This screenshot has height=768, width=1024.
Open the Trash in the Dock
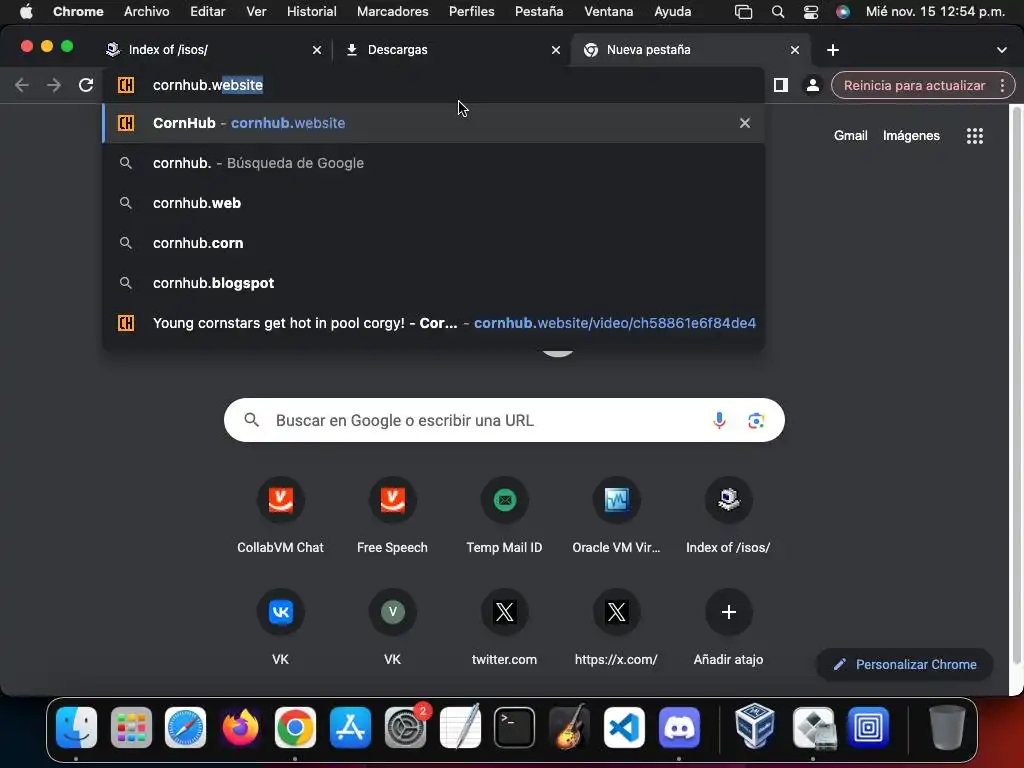tap(947, 727)
